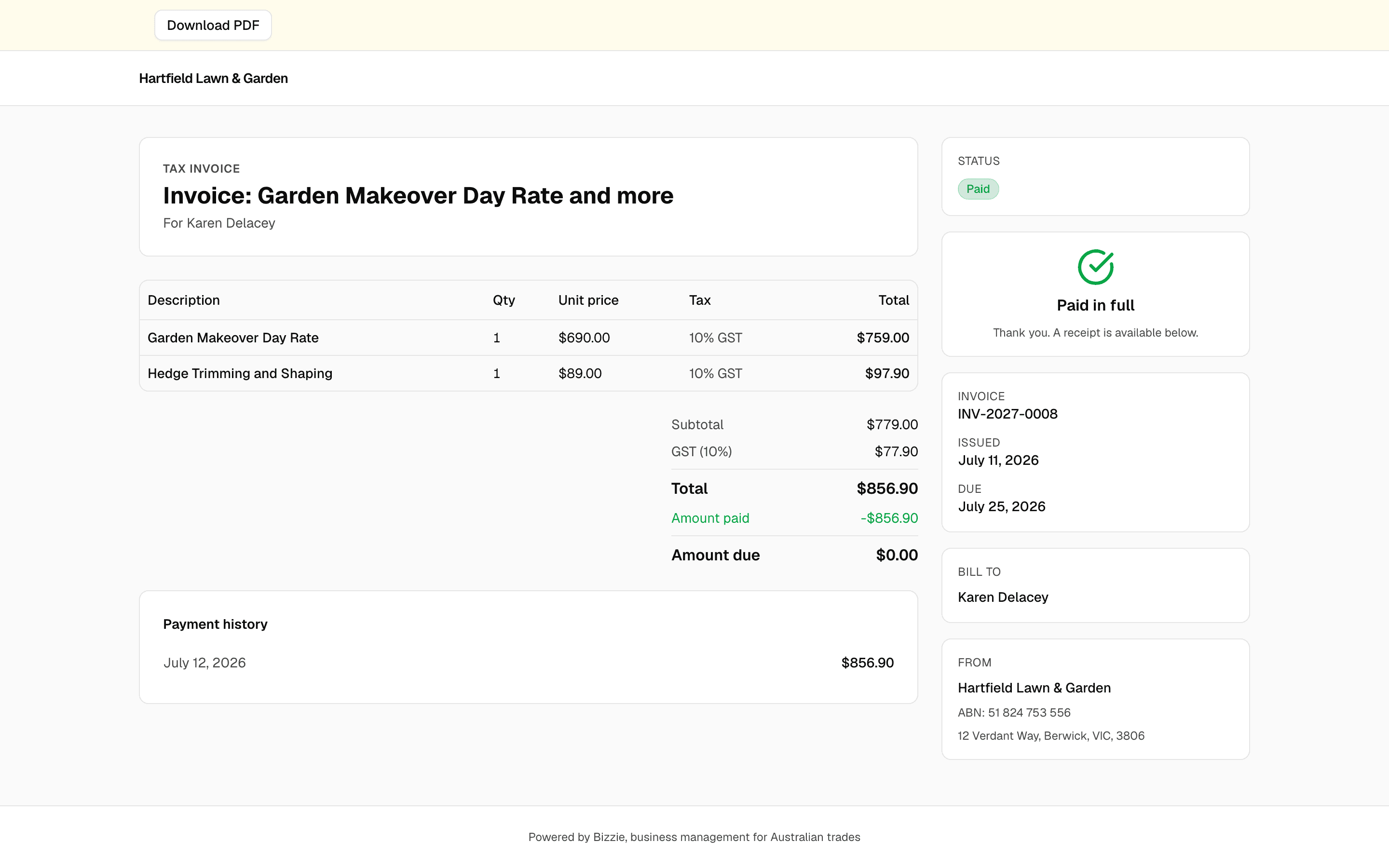
Task: Click the Paid status badge
Action: click(978, 189)
